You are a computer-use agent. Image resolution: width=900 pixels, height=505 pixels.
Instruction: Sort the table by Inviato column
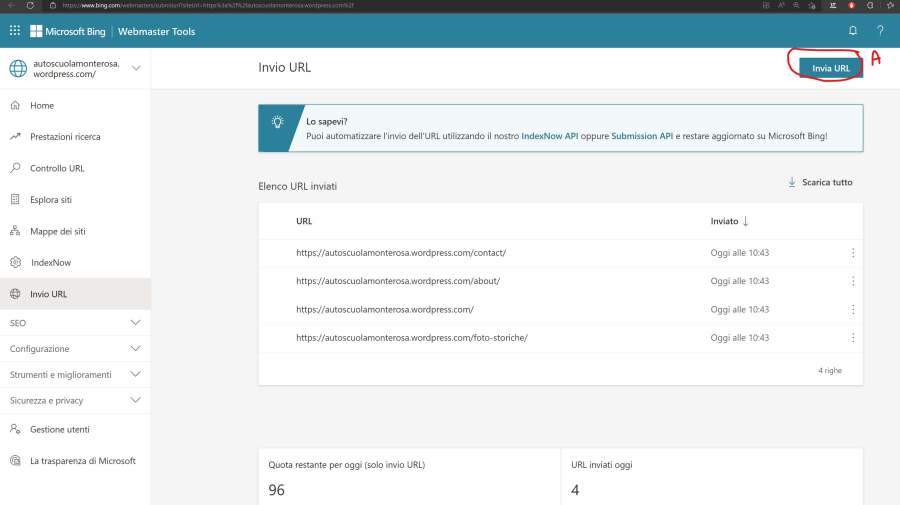(x=729, y=221)
